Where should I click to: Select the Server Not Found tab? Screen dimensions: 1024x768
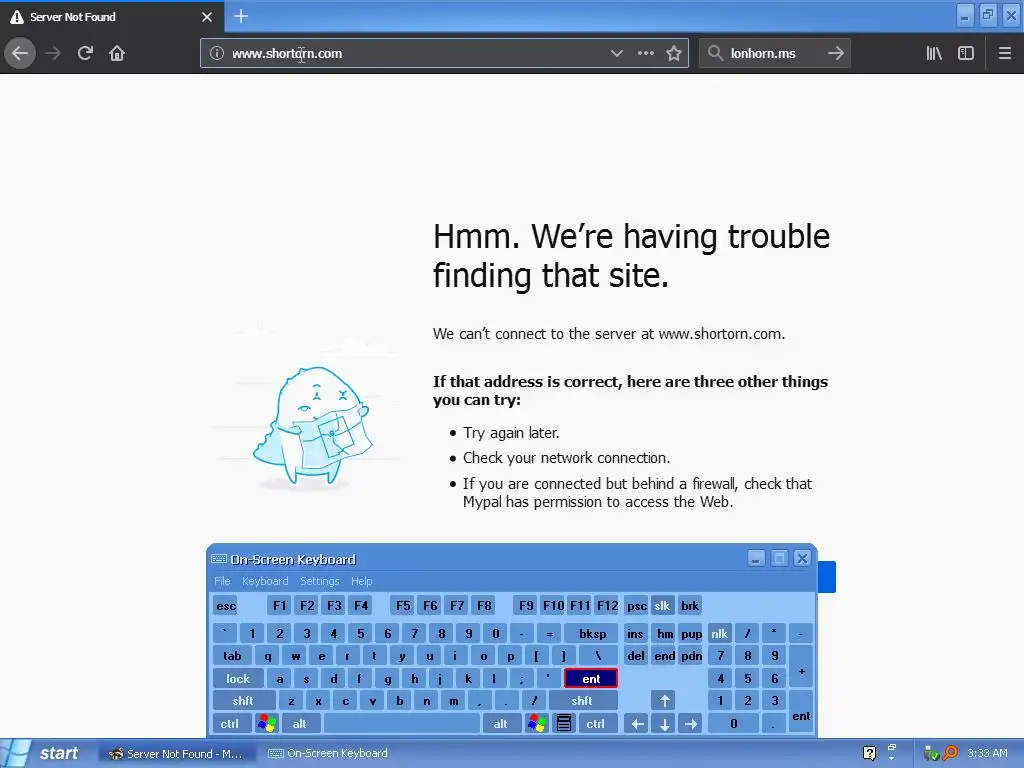coord(112,17)
